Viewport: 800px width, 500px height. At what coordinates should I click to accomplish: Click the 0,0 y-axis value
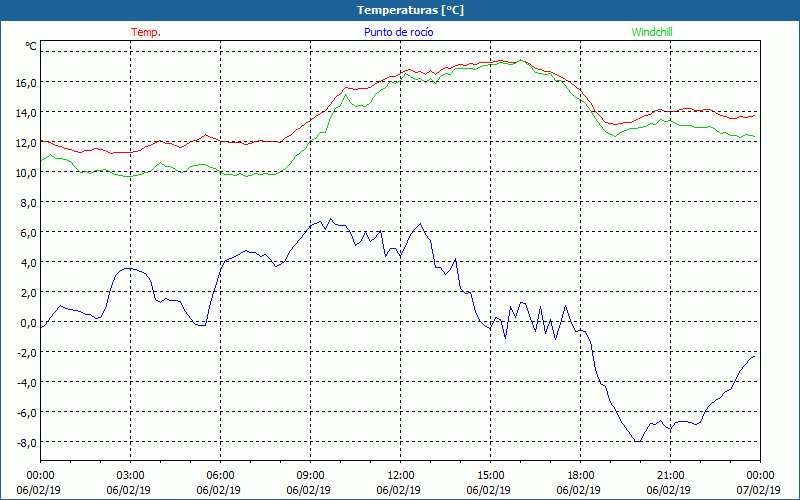click(x=29, y=323)
